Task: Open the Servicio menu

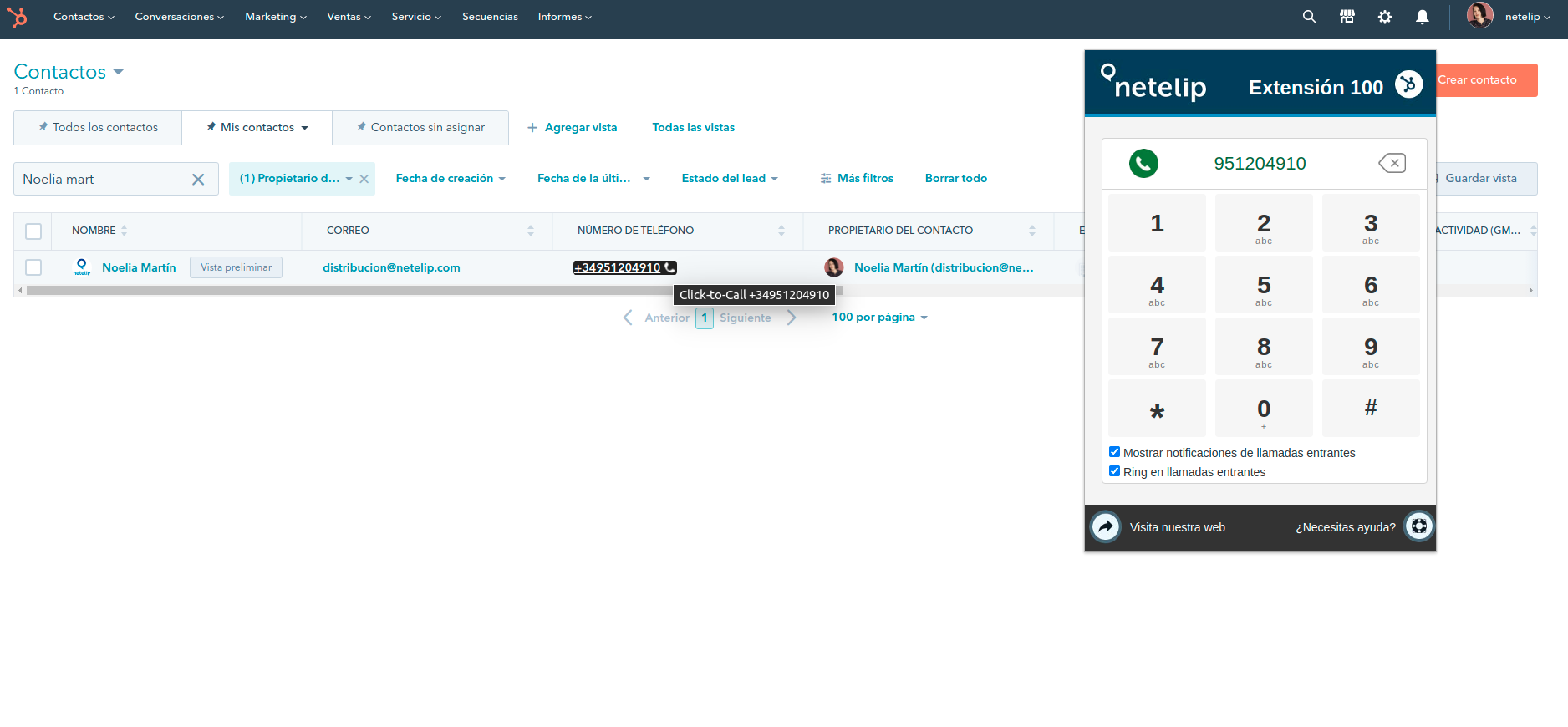Action: (416, 17)
